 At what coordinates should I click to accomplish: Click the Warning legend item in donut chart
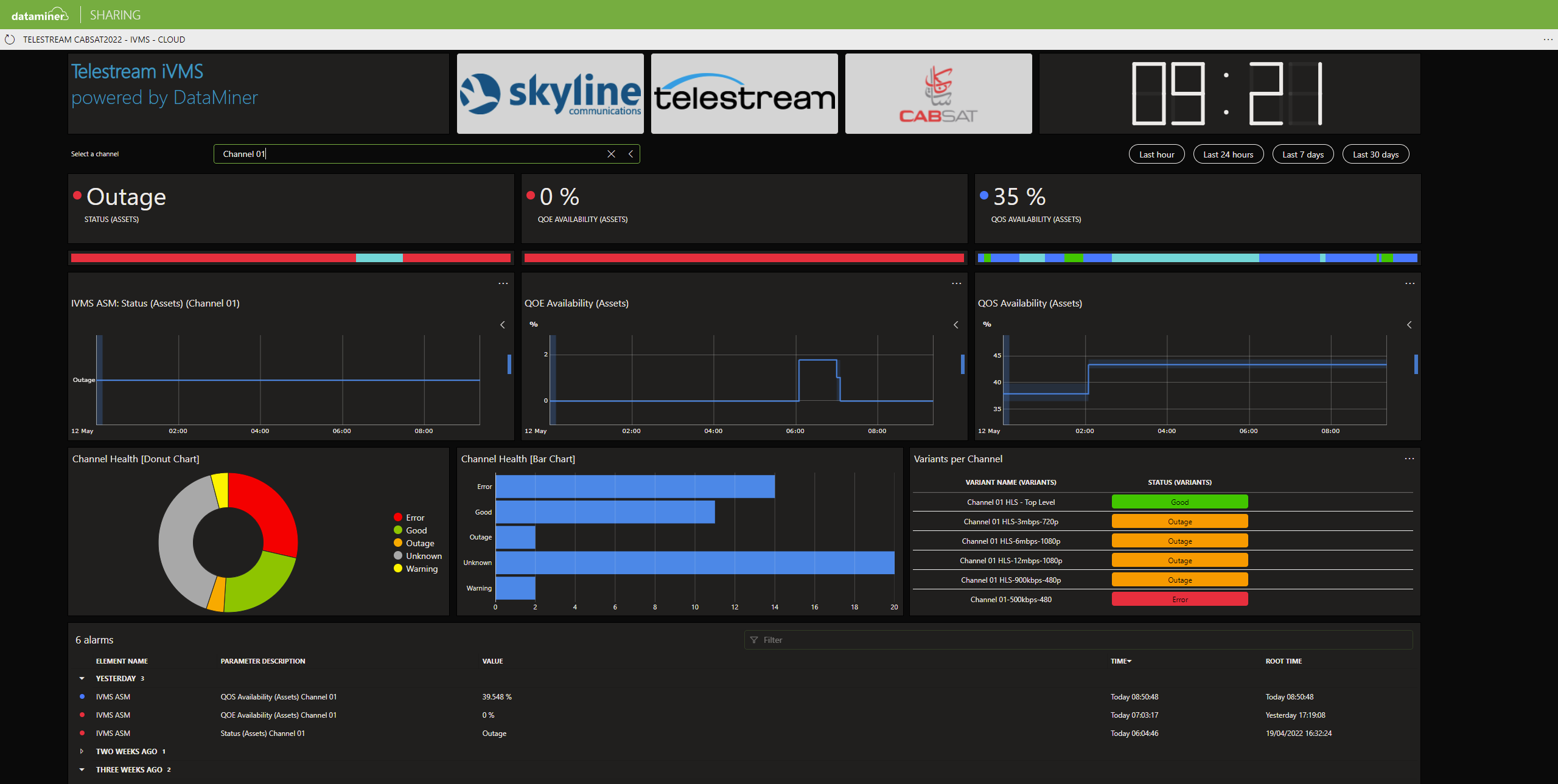416,569
